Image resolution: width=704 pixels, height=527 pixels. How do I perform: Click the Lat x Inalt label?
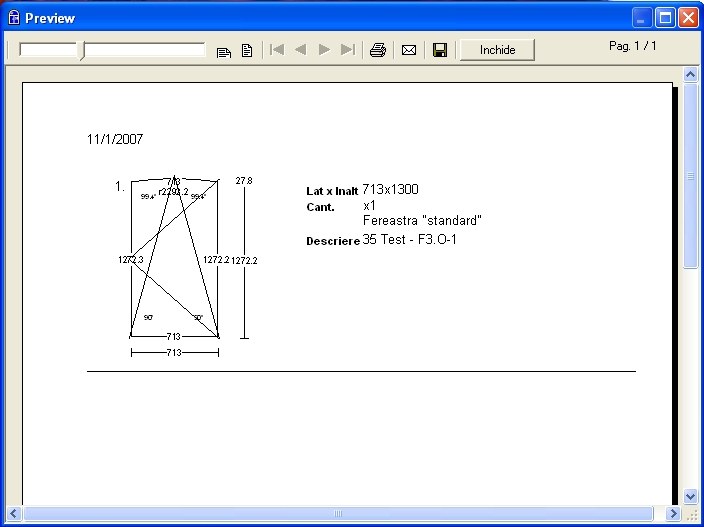[332, 191]
